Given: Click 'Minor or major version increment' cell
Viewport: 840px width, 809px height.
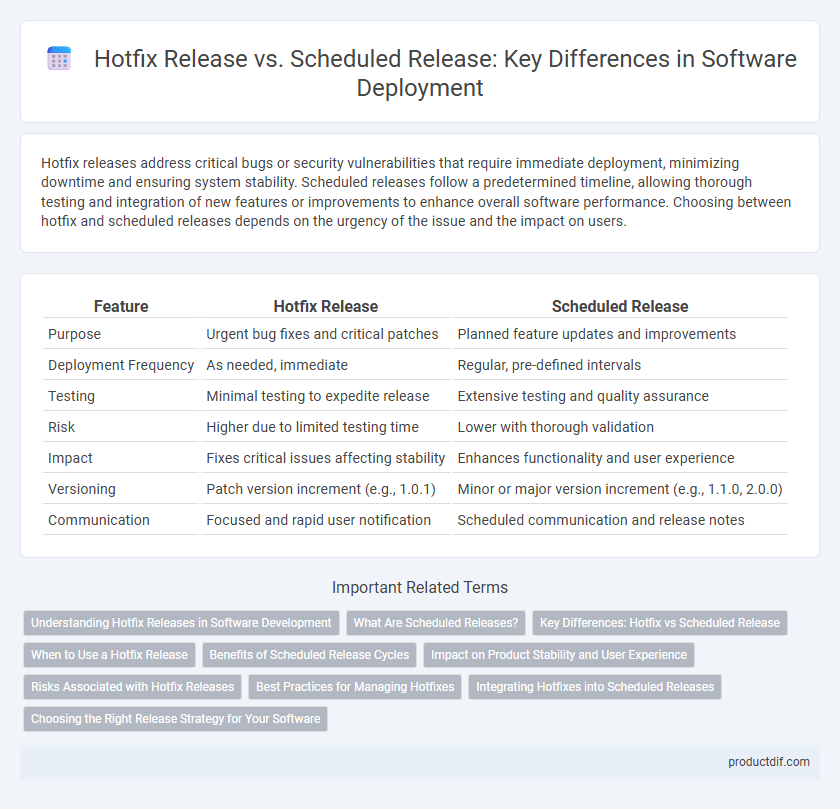Looking at the screenshot, I should point(620,489).
